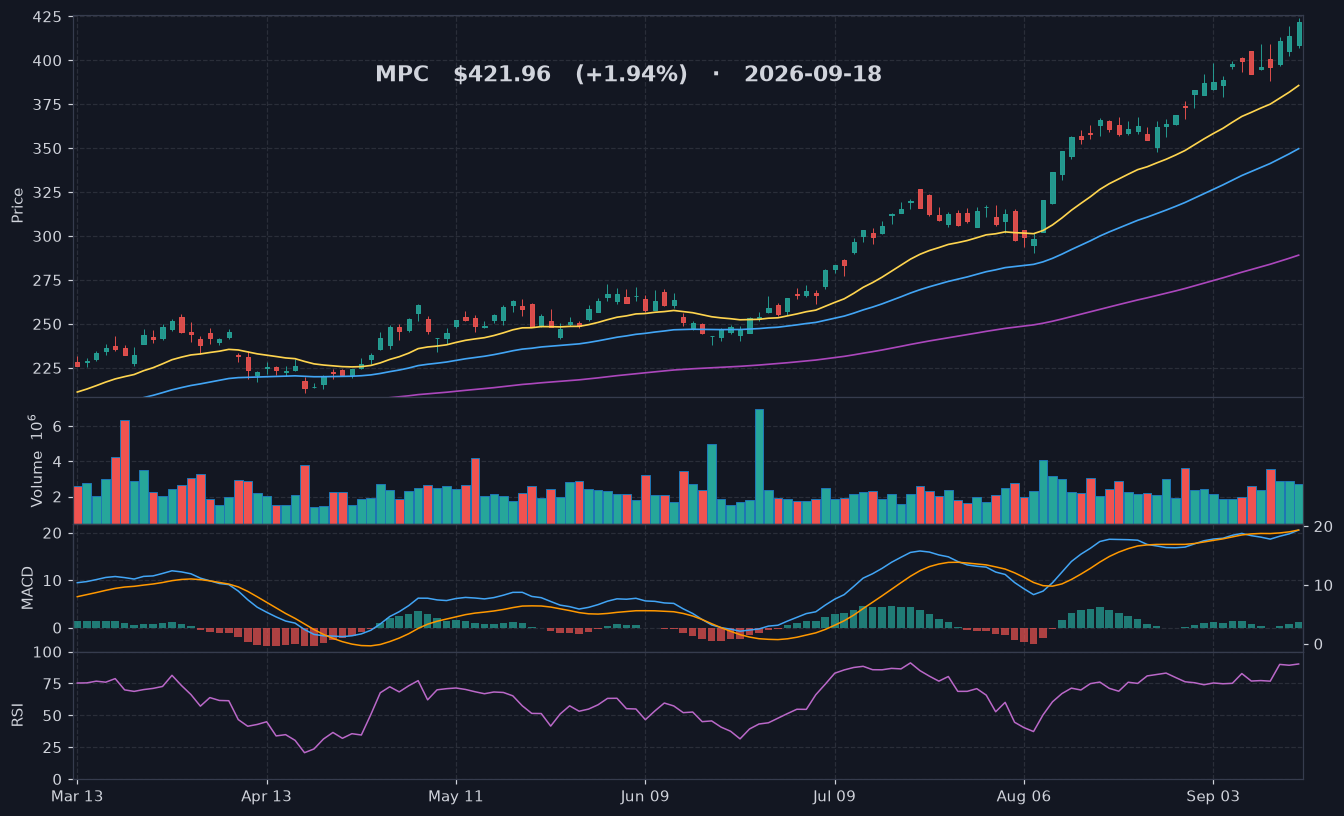
Task: Click the May 11 date label
Action: (456, 797)
